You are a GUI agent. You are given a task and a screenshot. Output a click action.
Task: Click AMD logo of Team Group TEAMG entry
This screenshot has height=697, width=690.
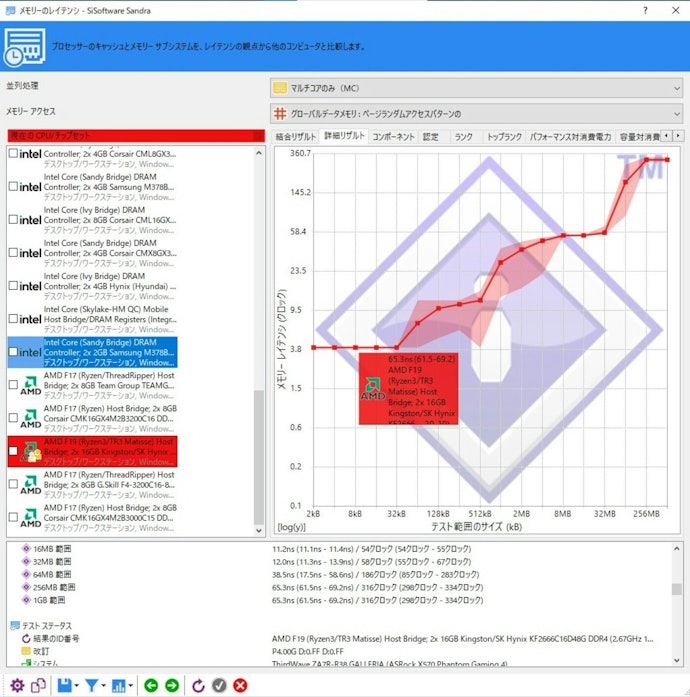coord(31,385)
